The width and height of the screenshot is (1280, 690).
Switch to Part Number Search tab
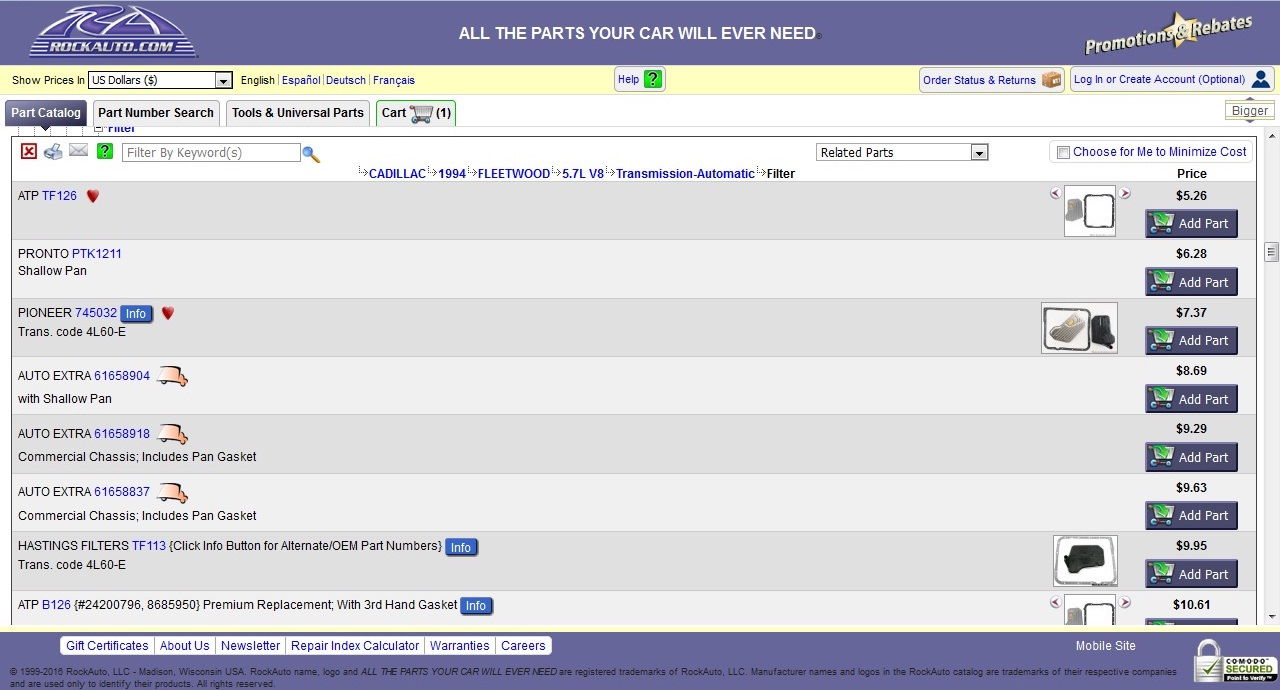pyautogui.click(x=156, y=113)
